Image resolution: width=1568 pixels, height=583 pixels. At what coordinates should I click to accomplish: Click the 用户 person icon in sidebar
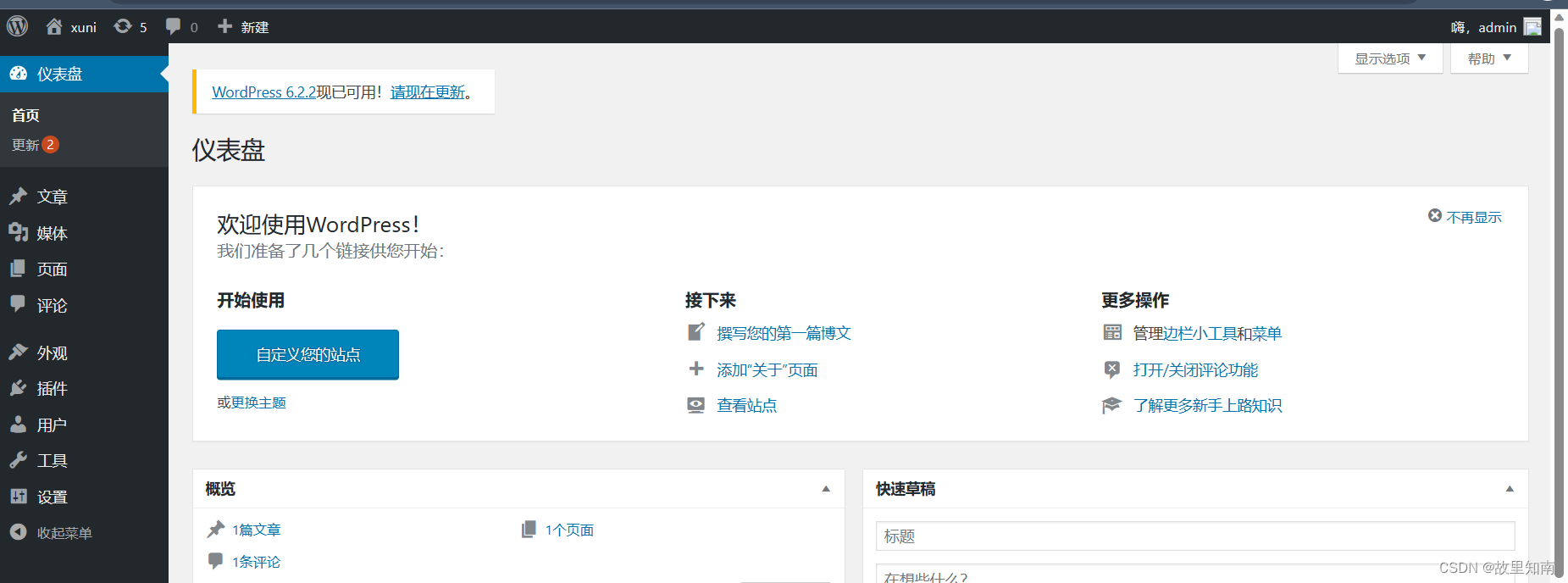click(x=19, y=425)
